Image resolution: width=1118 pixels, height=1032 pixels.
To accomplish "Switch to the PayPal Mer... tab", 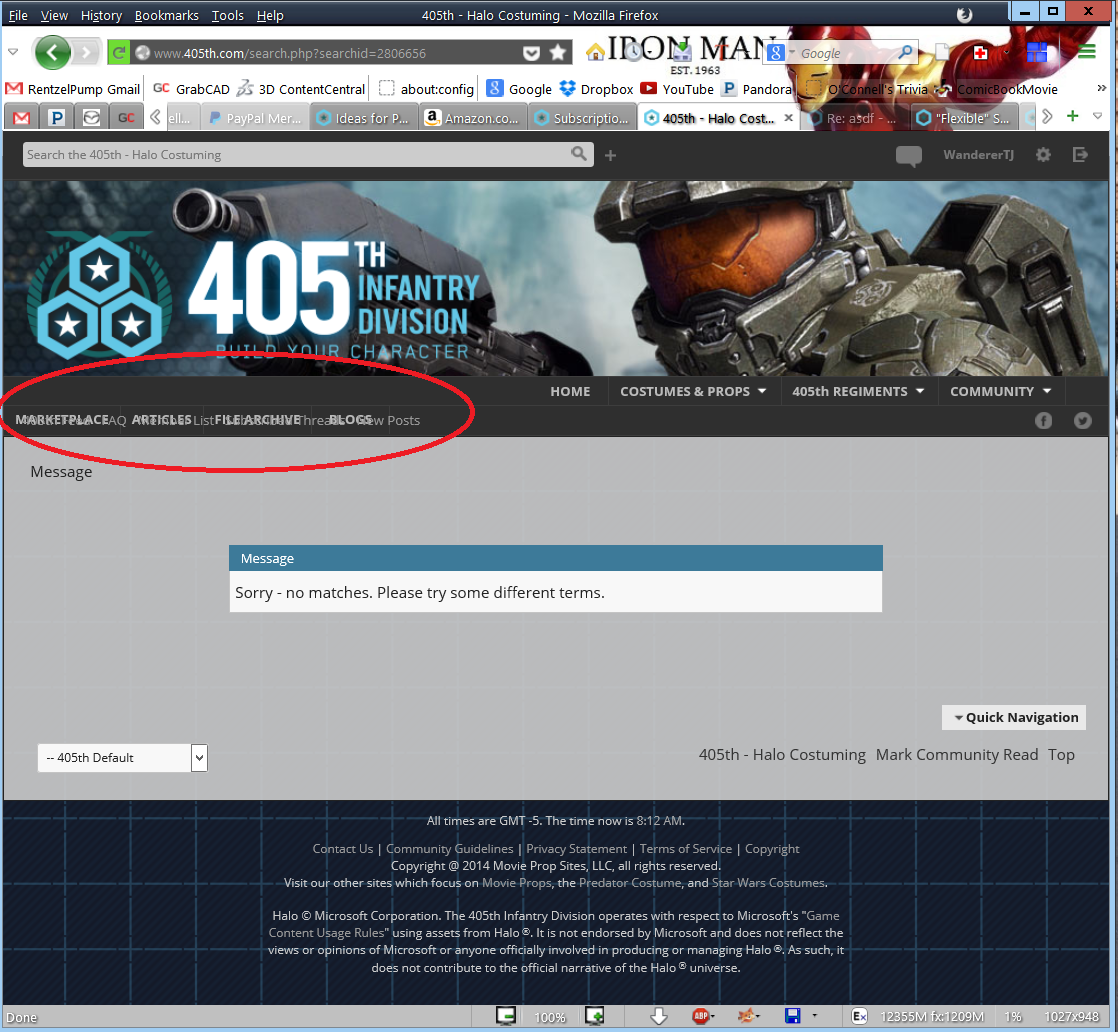I will 255,118.
